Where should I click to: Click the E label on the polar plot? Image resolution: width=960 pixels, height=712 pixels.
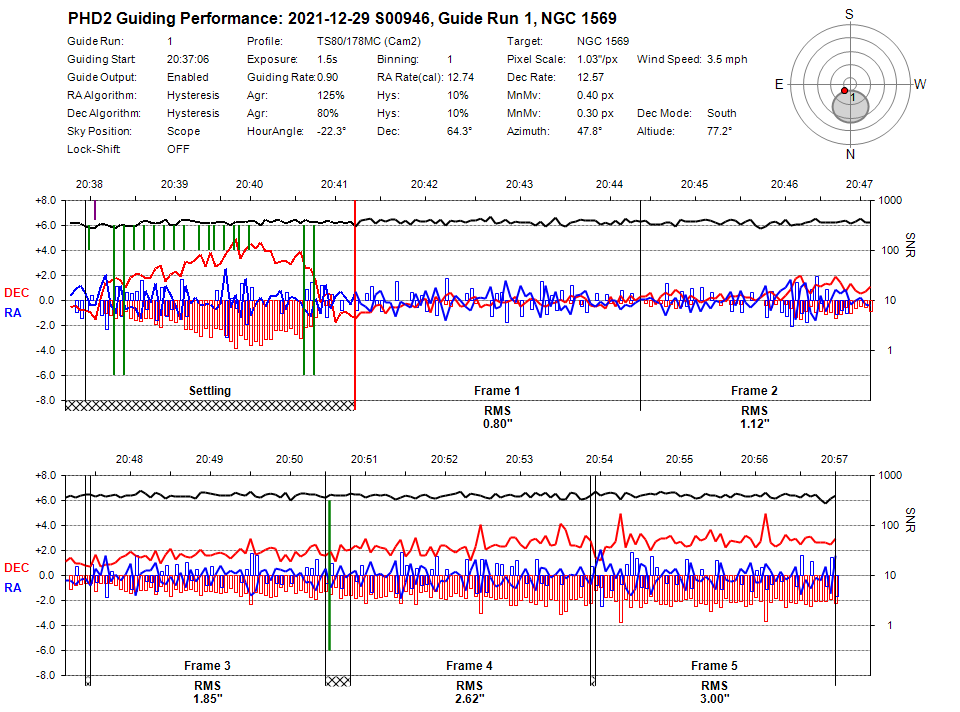(x=779, y=84)
